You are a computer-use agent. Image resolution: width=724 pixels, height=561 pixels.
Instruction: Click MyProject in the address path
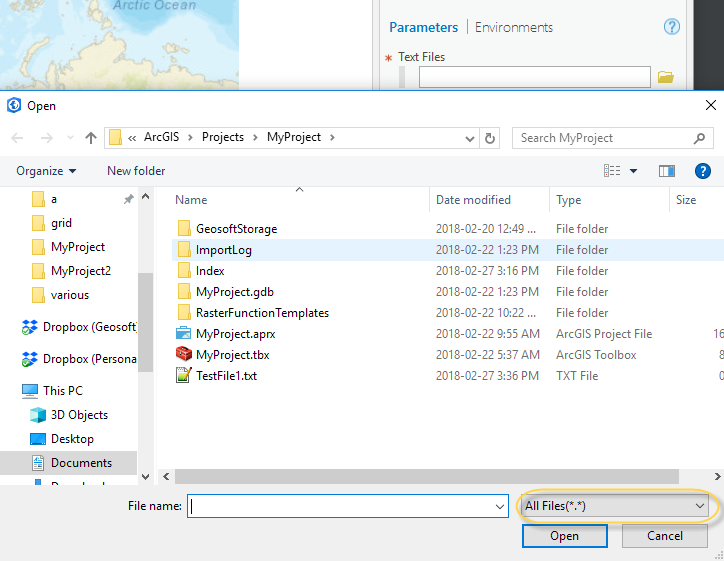tap(294, 137)
